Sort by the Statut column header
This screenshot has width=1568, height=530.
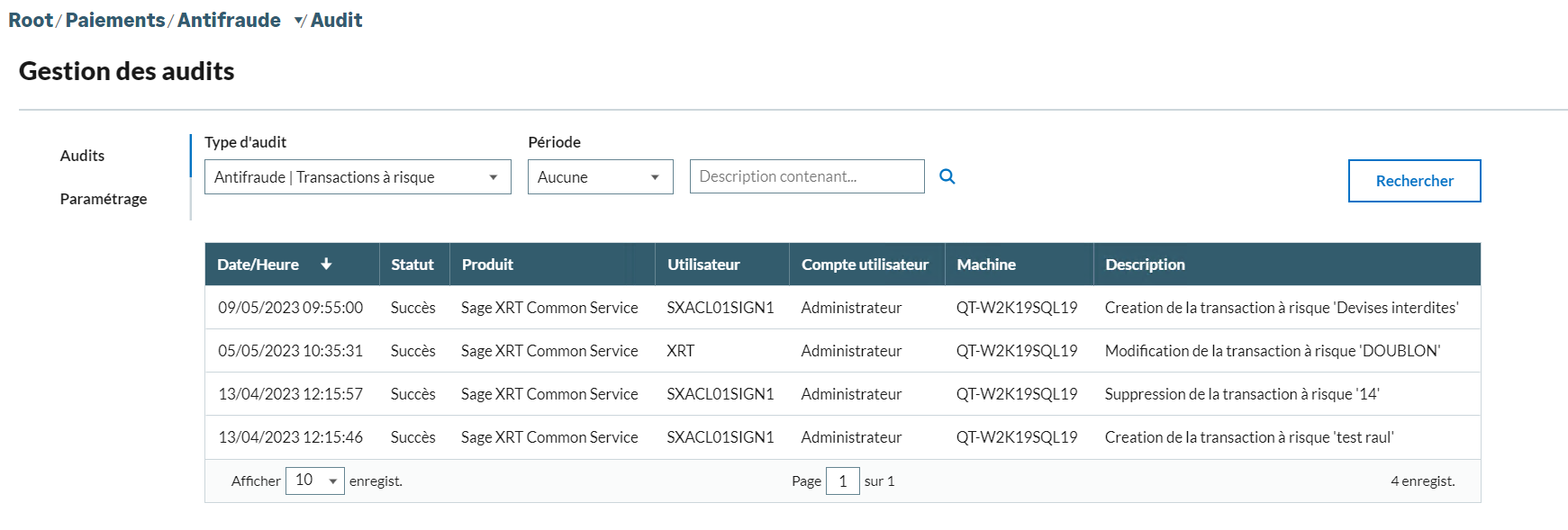click(412, 265)
